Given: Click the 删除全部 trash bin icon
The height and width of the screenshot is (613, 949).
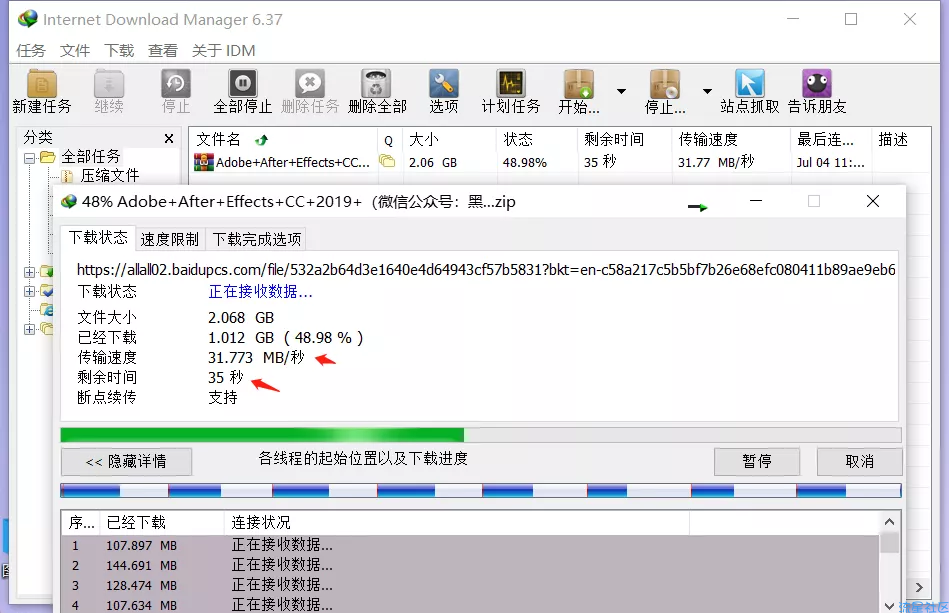Looking at the screenshot, I should point(376,84).
